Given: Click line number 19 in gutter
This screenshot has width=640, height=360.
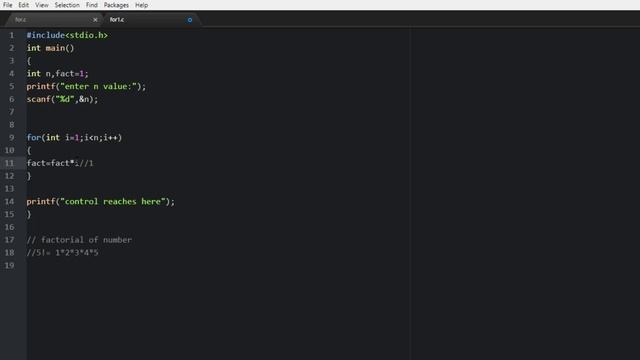Looking at the screenshot, I should pos(9,266).
